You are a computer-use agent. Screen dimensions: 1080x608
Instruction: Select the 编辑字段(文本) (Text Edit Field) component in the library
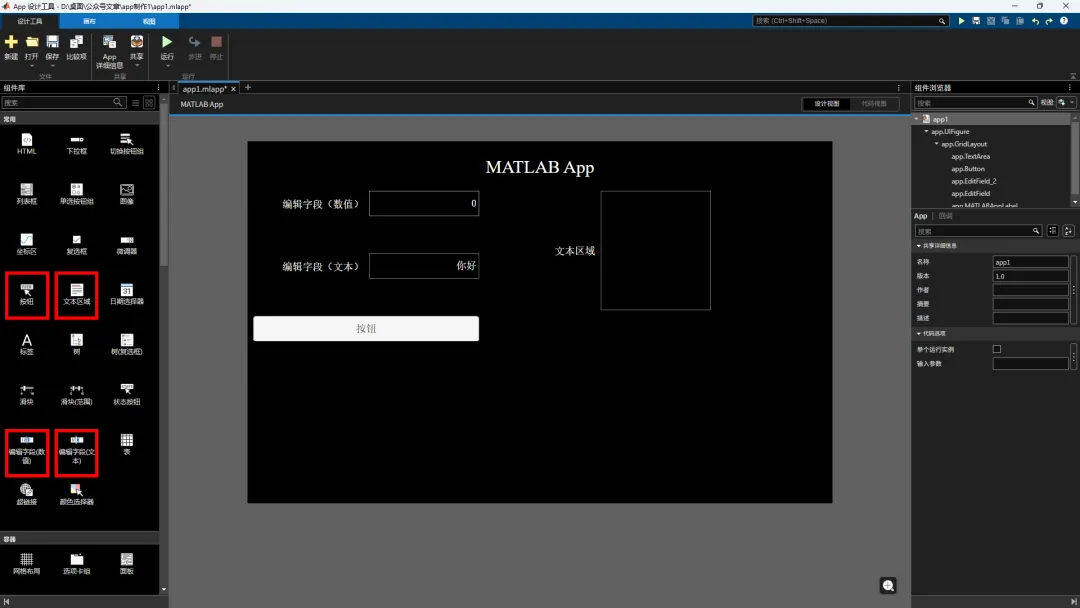76,452
